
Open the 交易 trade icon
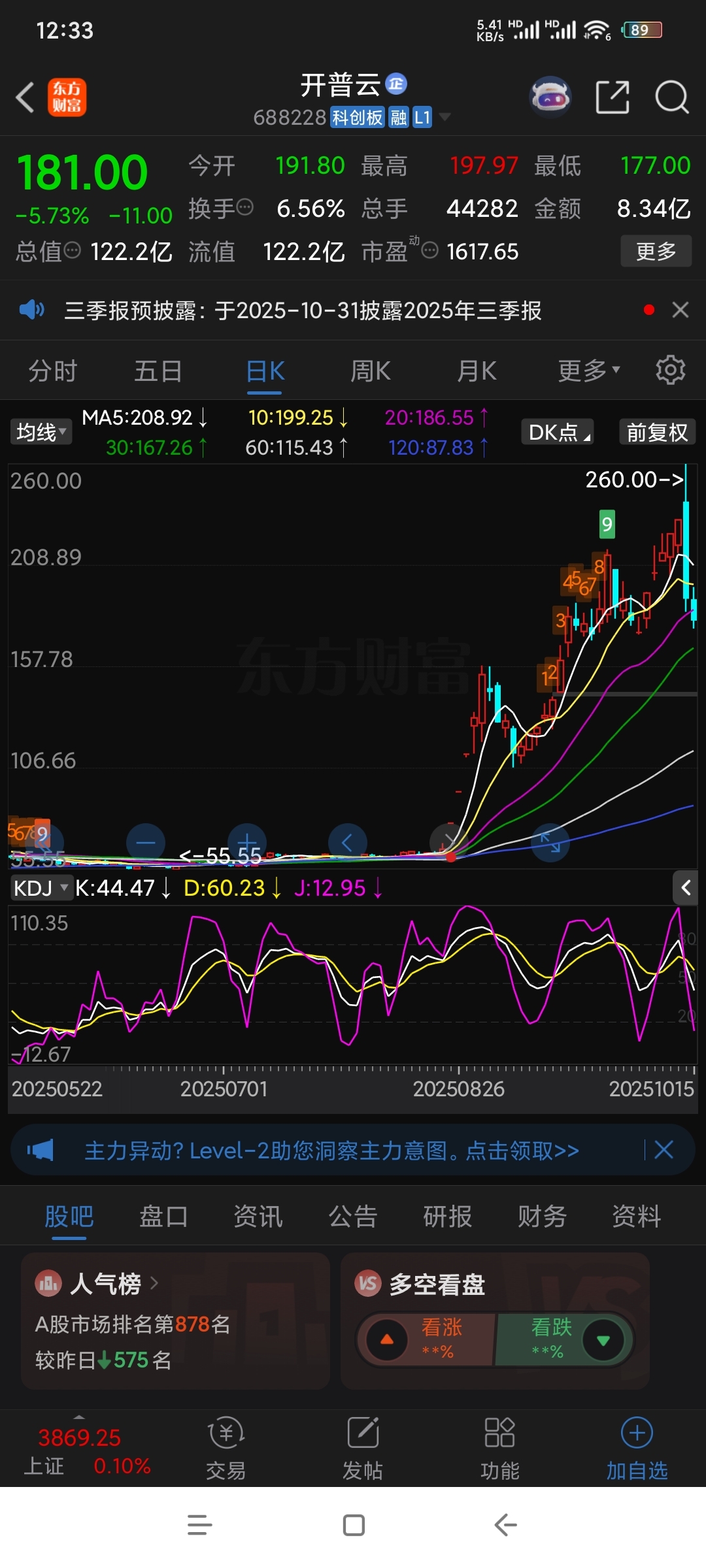click(x=226, y=1433)
